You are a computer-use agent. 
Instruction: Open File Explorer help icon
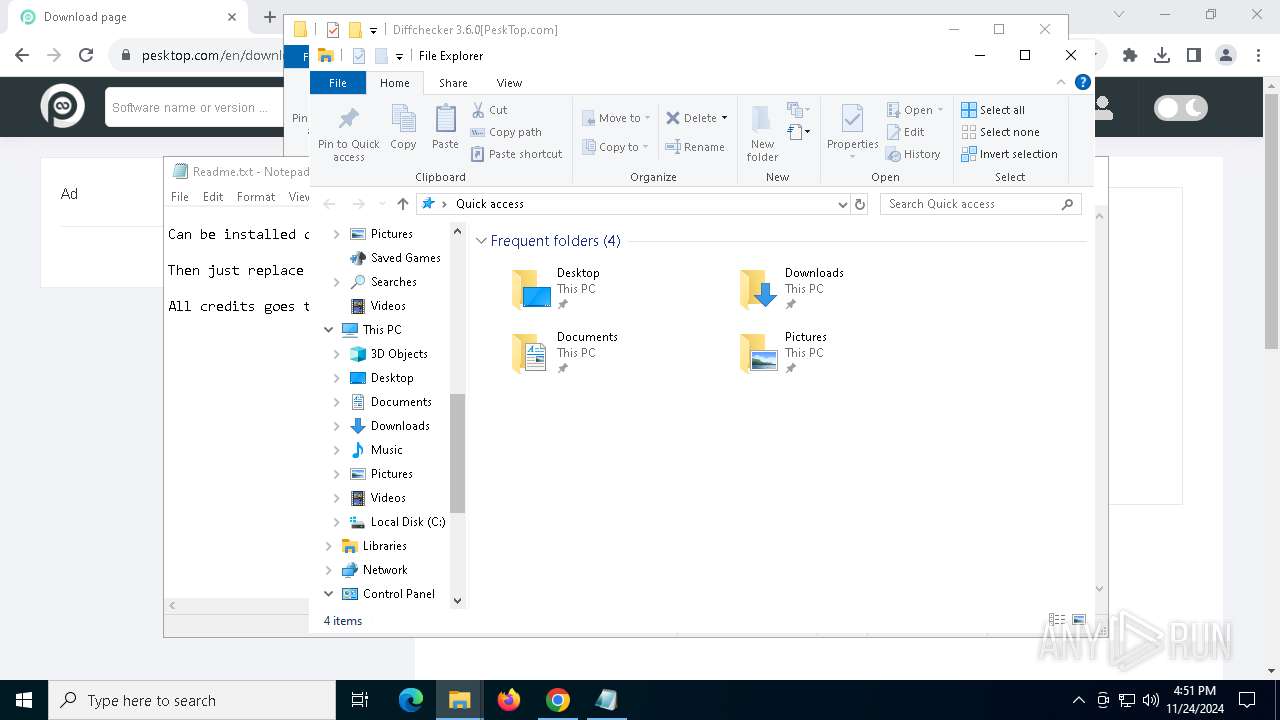click(1082, 82)
